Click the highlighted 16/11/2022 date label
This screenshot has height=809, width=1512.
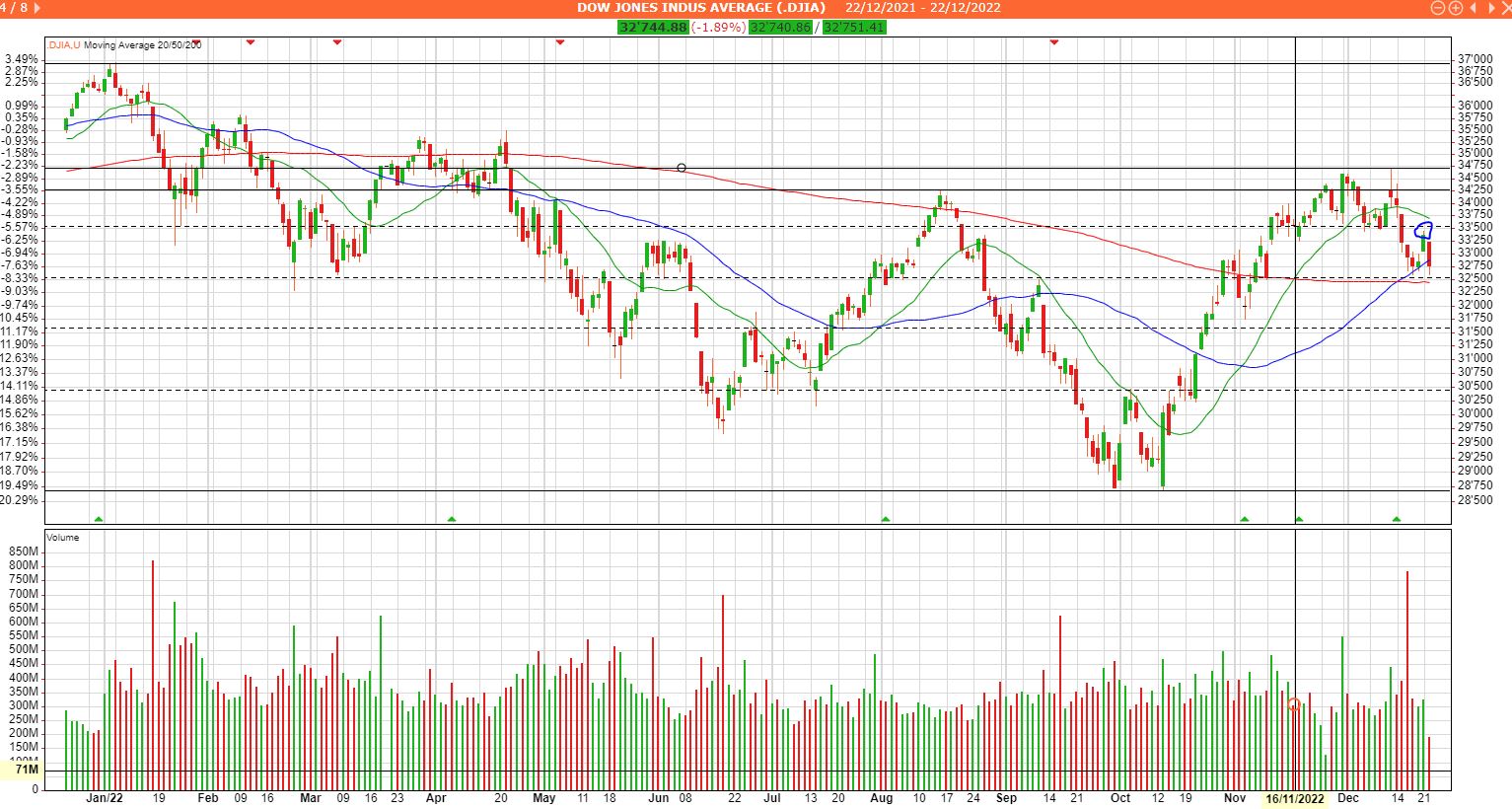(x=1294, y=798)
